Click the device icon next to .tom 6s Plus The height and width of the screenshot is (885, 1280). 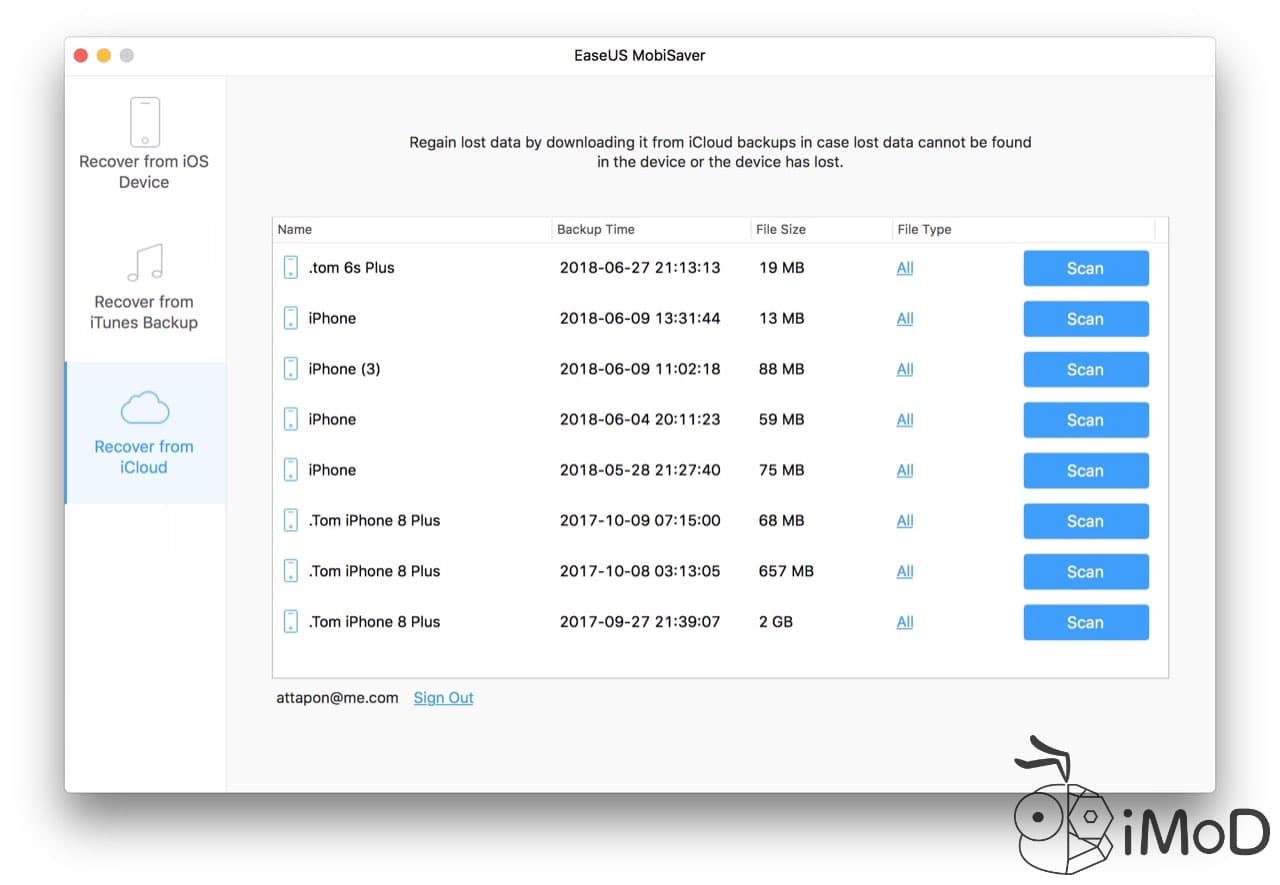[x=291, y=267]
